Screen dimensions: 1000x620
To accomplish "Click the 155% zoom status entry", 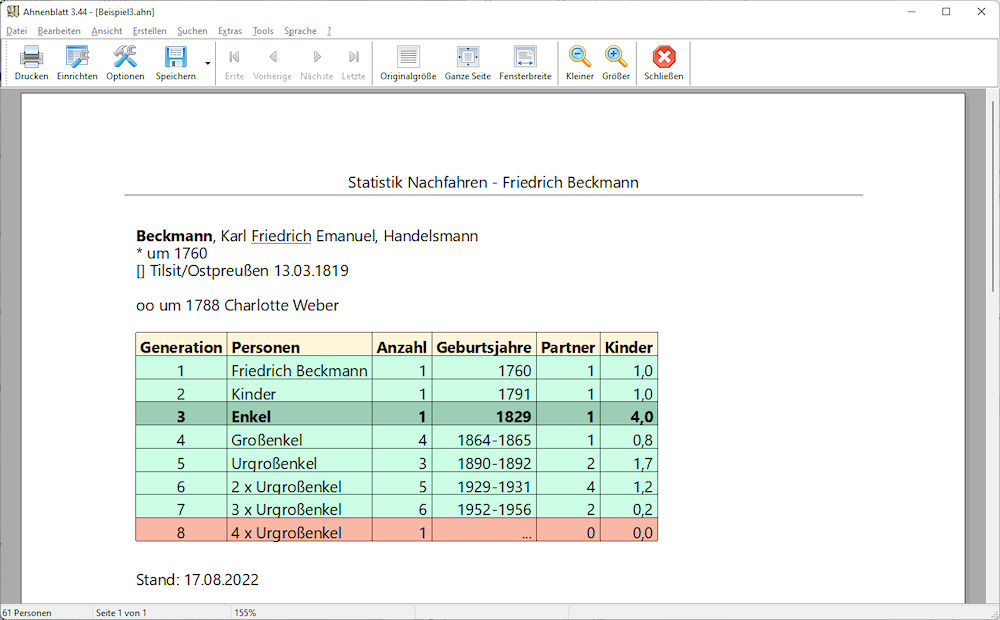I will 245,612.
